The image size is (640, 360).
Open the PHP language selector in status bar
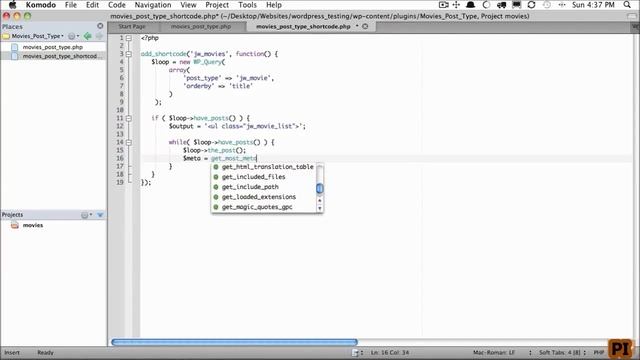click(x=598, y=353)
